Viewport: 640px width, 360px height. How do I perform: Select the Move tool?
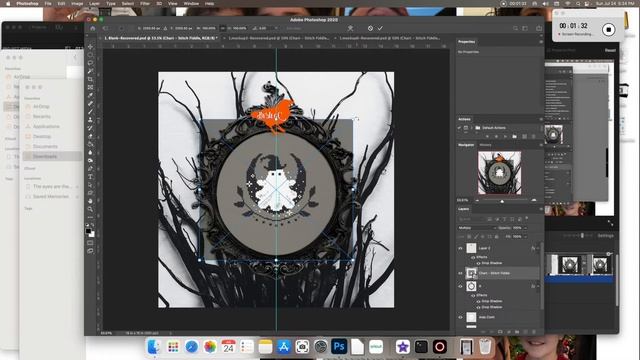click(x=90, y=47)
